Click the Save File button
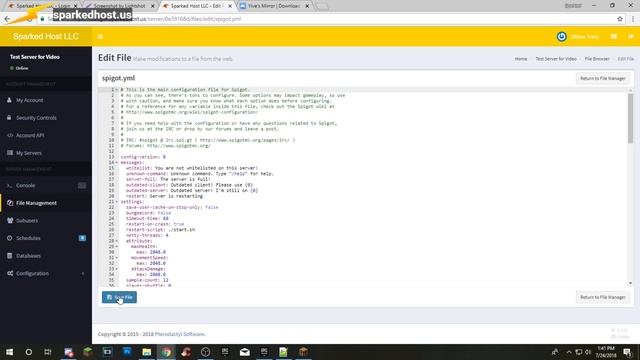 pos(119,297)
